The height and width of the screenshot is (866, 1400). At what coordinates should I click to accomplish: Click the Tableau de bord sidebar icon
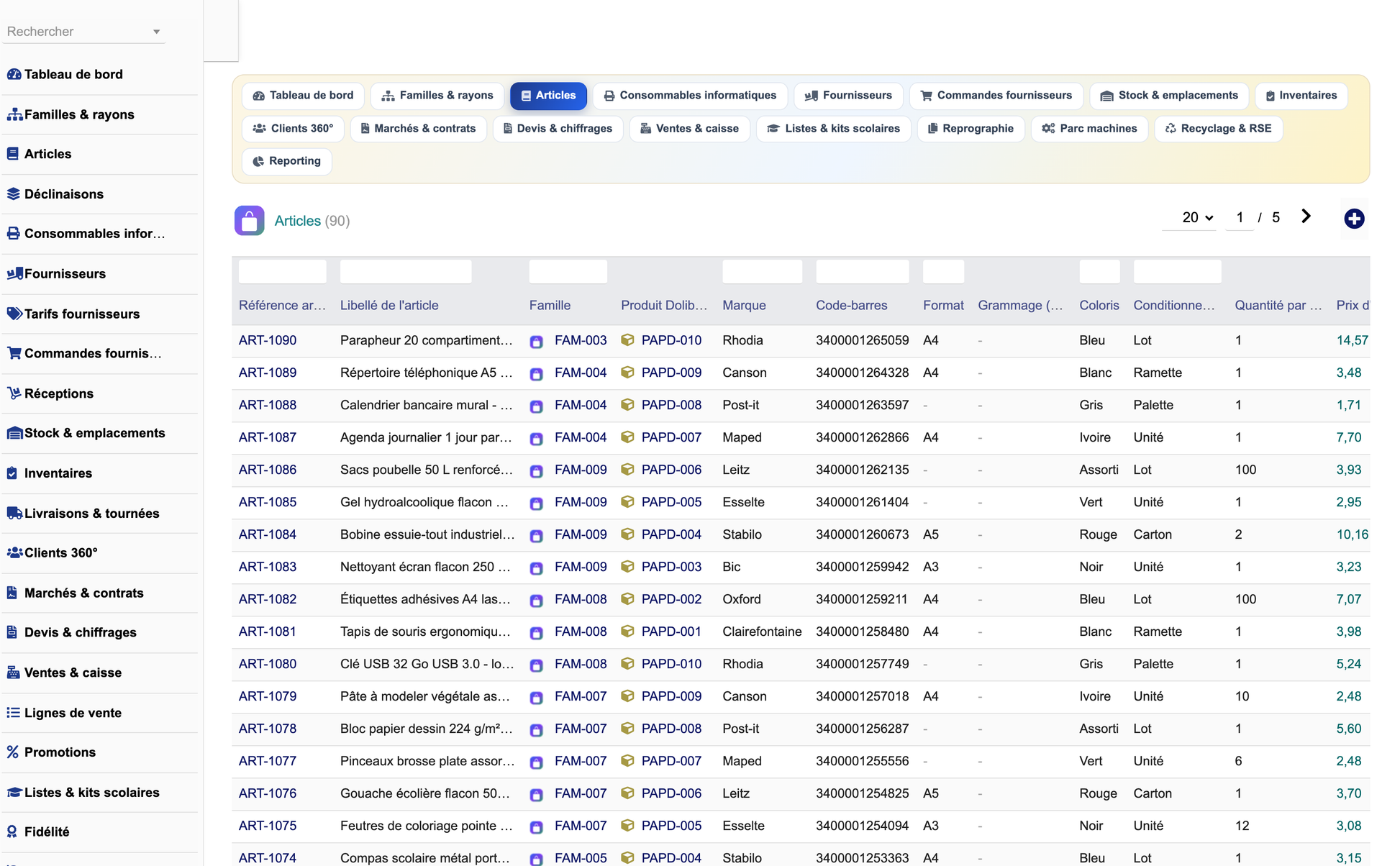coord(14,74)
